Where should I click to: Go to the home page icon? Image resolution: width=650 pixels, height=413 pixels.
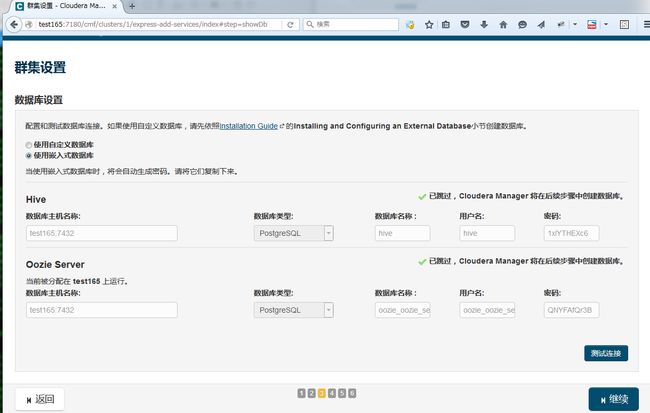(x=503, y=24)
